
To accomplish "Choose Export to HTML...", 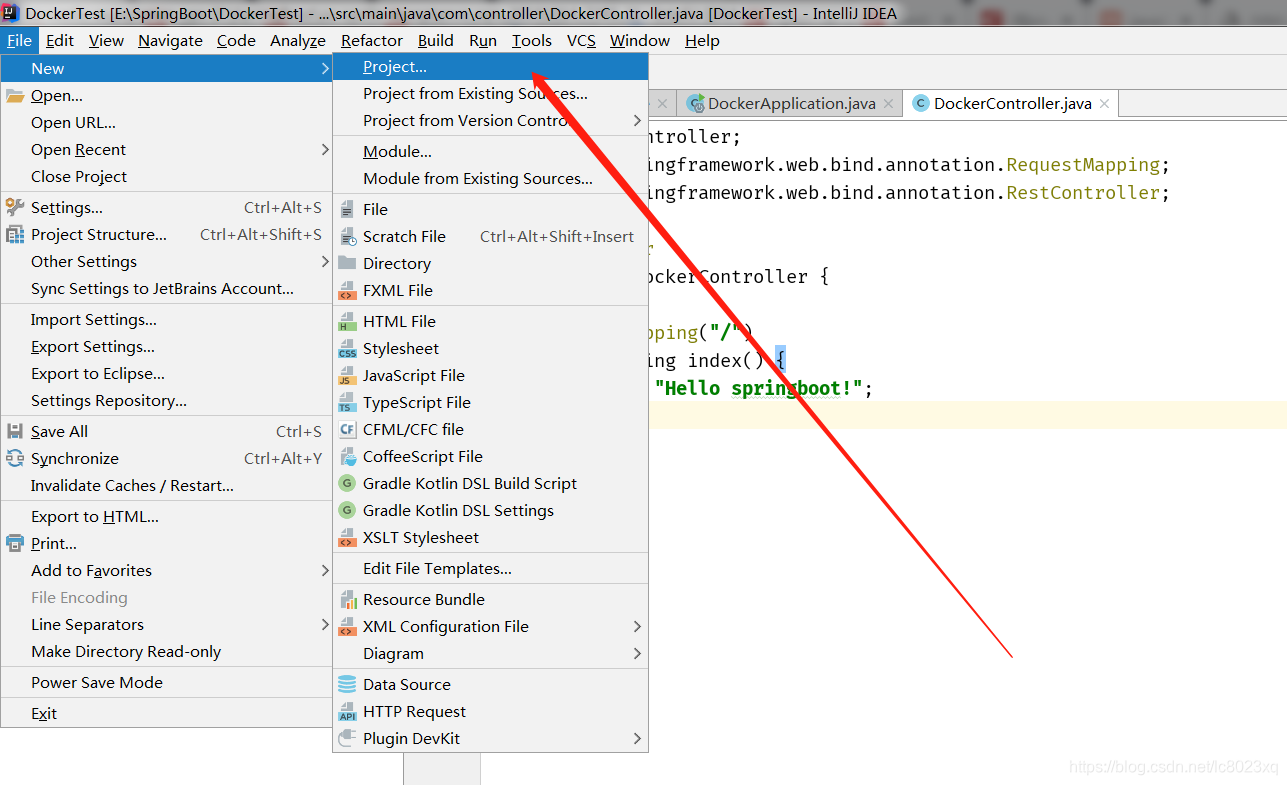I will point(166,516).
